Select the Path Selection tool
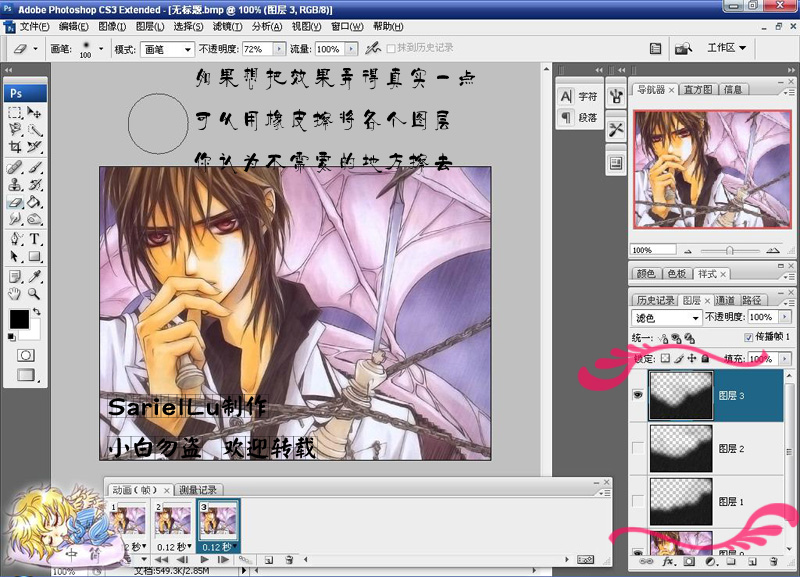This screenshot has width=800, height=577. pos(15,256)
